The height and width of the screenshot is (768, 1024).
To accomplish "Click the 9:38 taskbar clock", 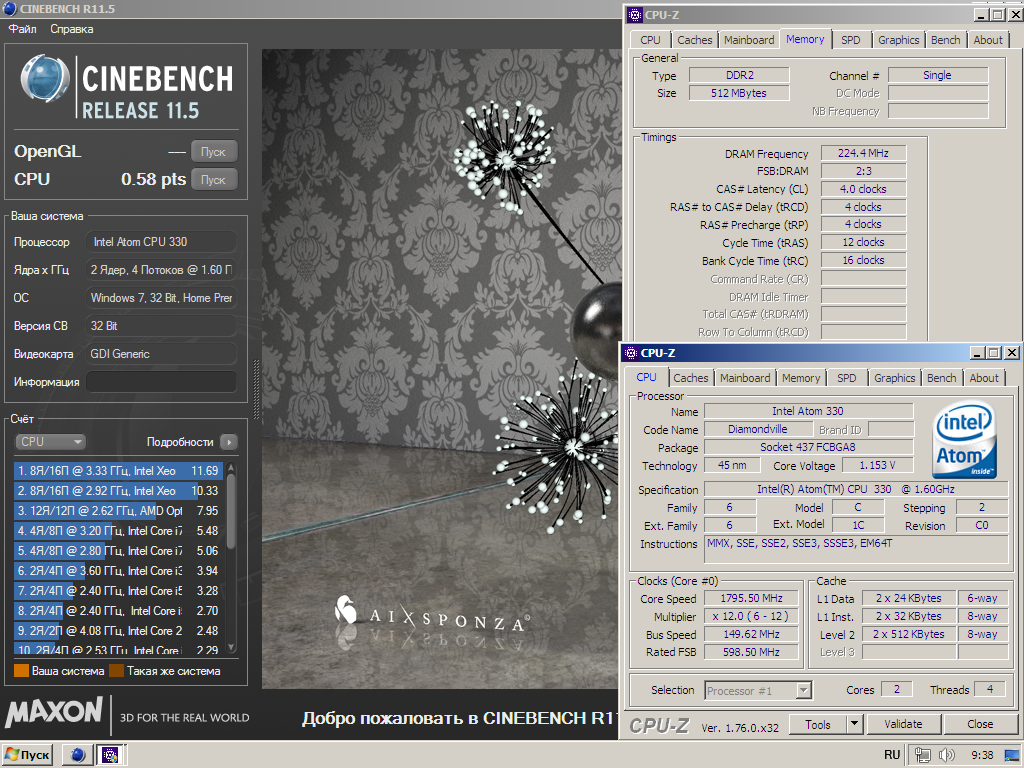I will point(982,755).
